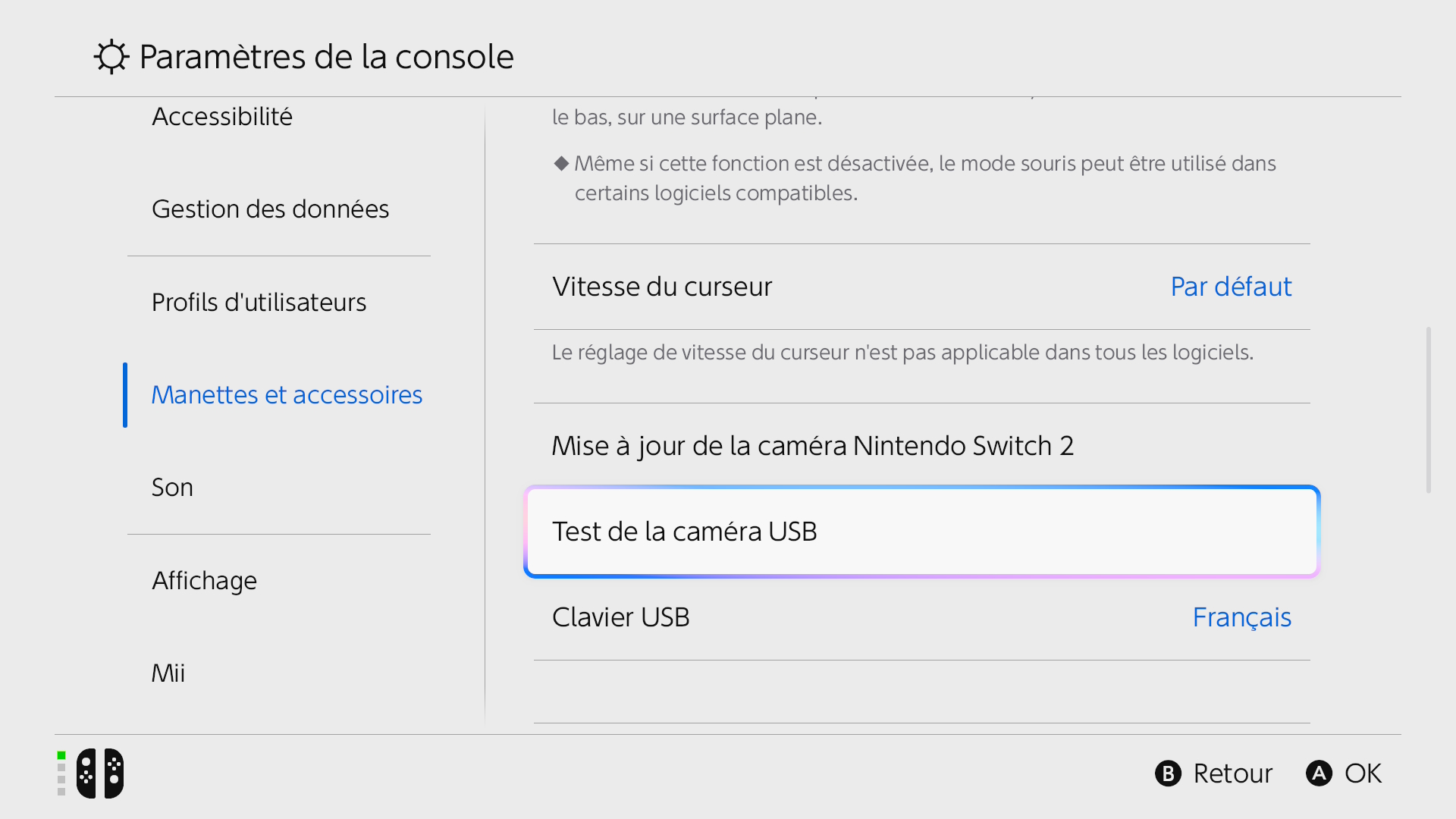
Task: Click the Retour label to go back
Action: pos(1232,773)
